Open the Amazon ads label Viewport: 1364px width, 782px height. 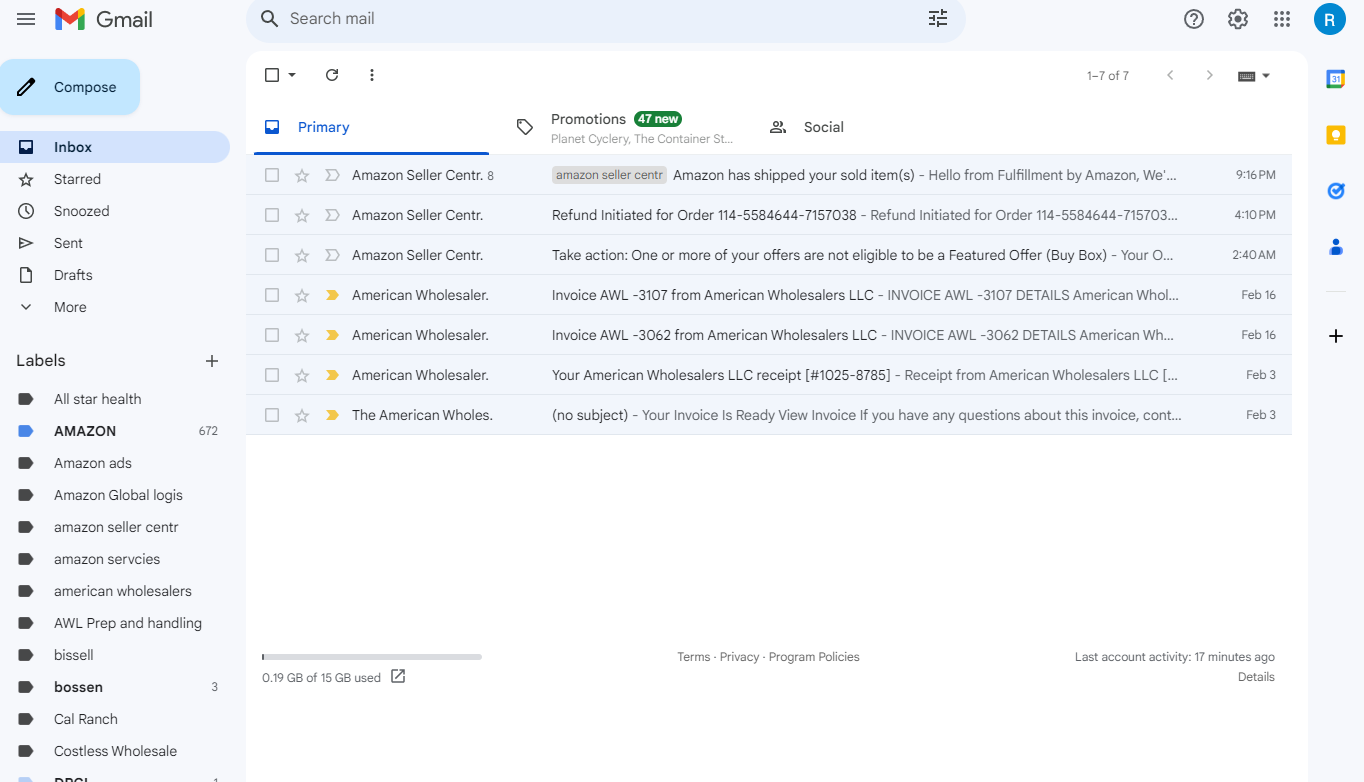tap(115, 463)
